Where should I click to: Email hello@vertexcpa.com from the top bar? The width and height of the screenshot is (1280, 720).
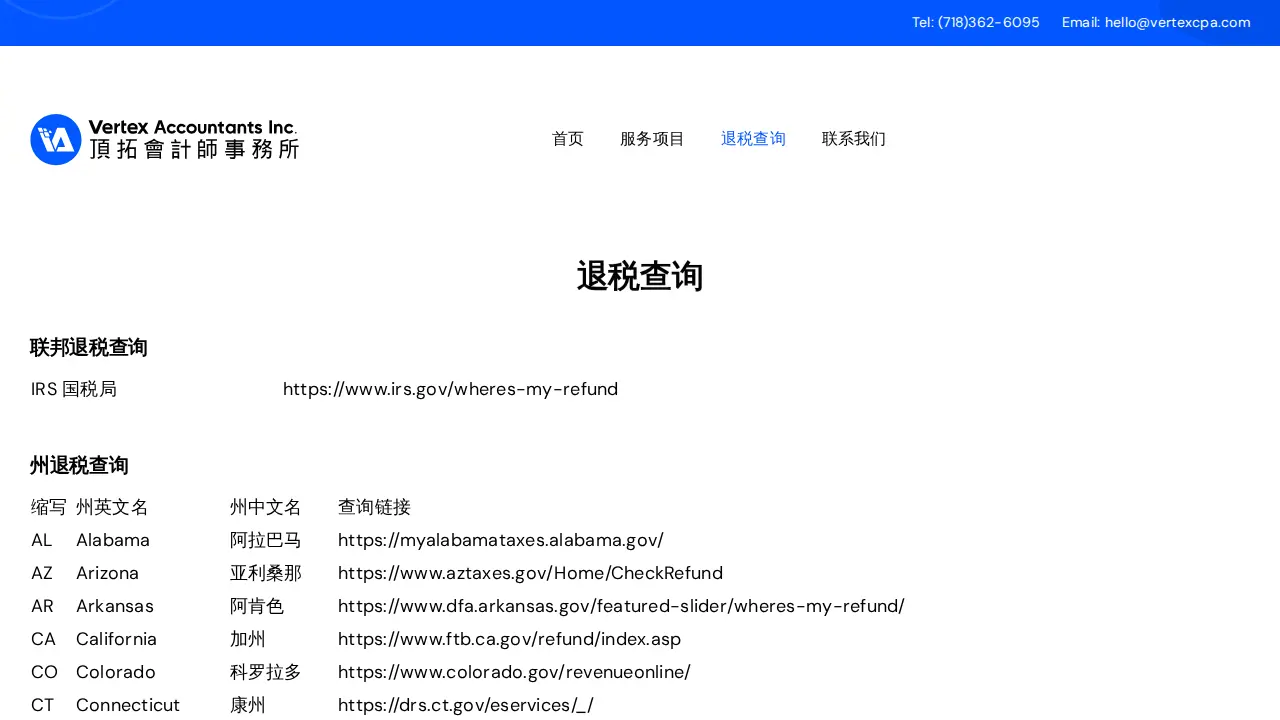[x=1156, y=22]
